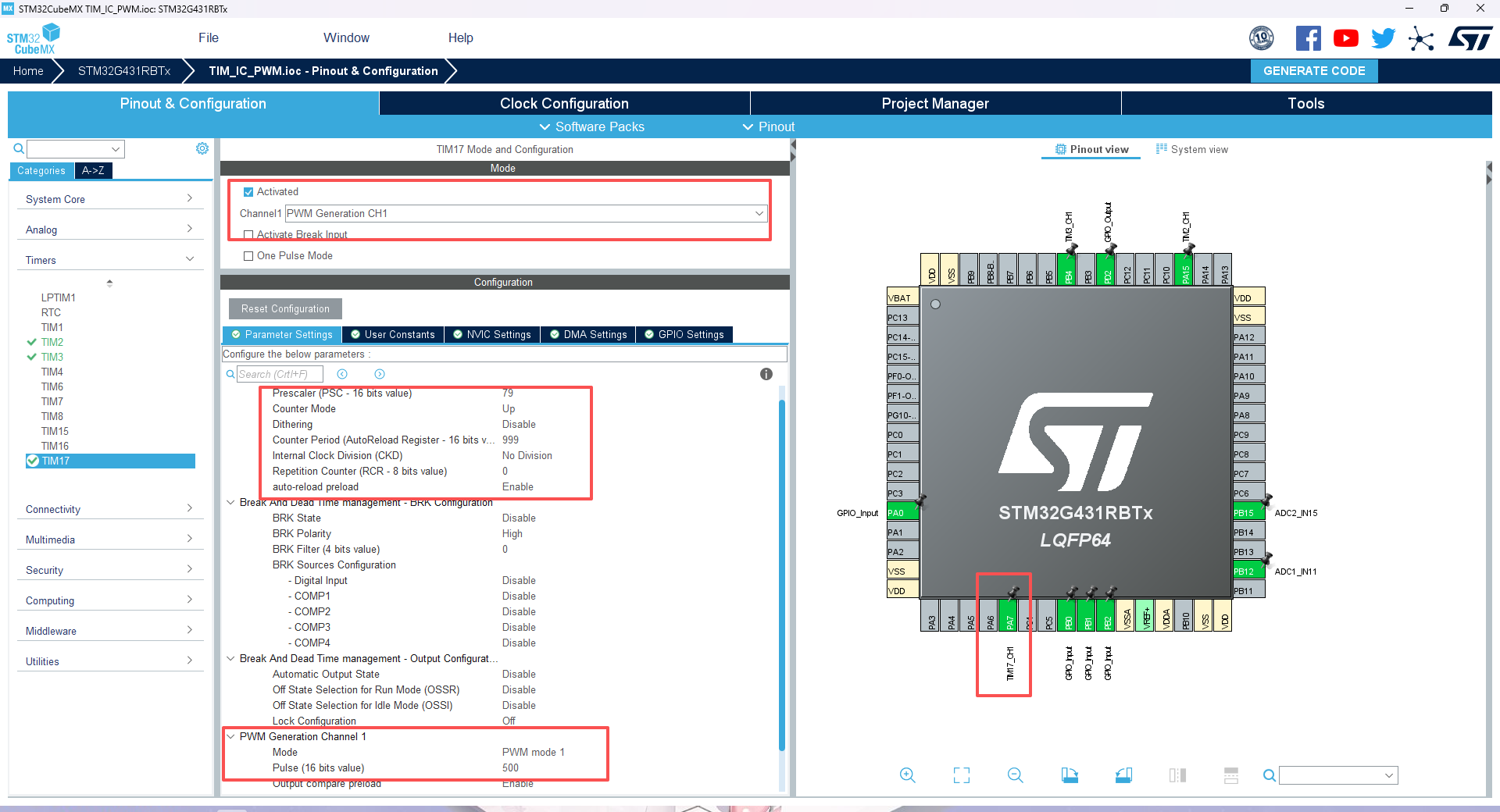Expand the Connectivity category
The width and height of the screenshot is (1500, 812).
(x=109, y=509)
